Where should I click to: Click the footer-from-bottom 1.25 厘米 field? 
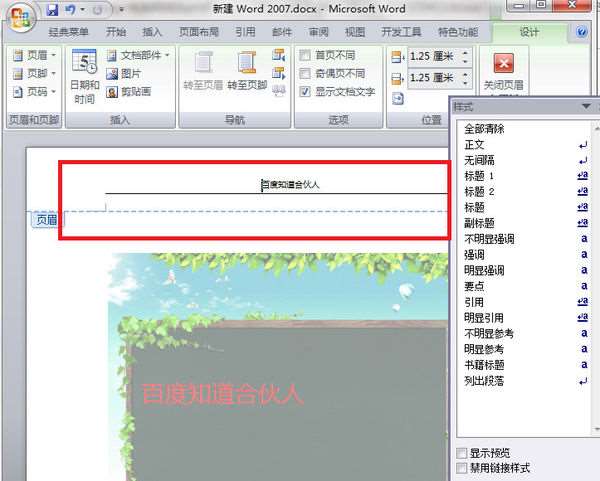pyautogui.click(x=433, y=78)
